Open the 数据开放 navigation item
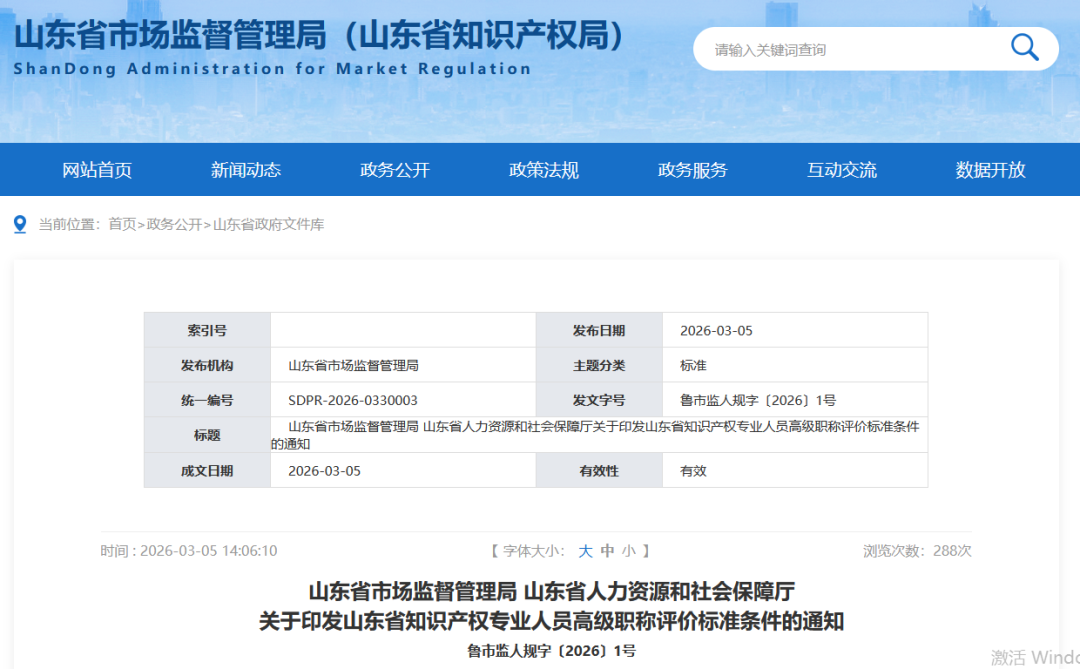Image resolution: width=1080 pixels, height=669 pixels. [990, 170]
